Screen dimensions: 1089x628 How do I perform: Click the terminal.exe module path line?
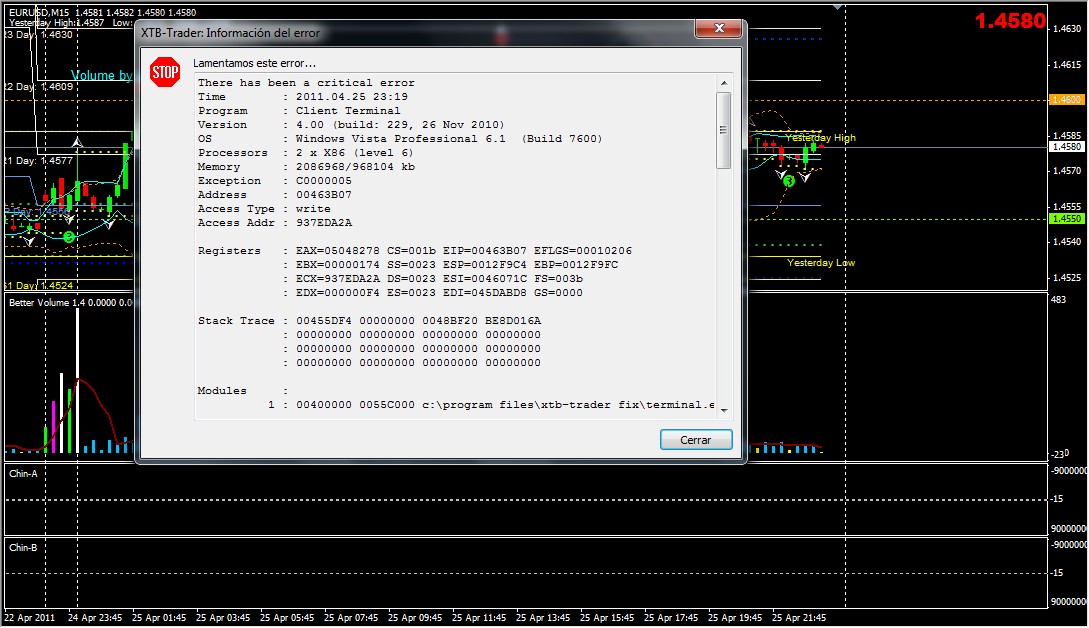pyautogui.click(x=491, y=404)
